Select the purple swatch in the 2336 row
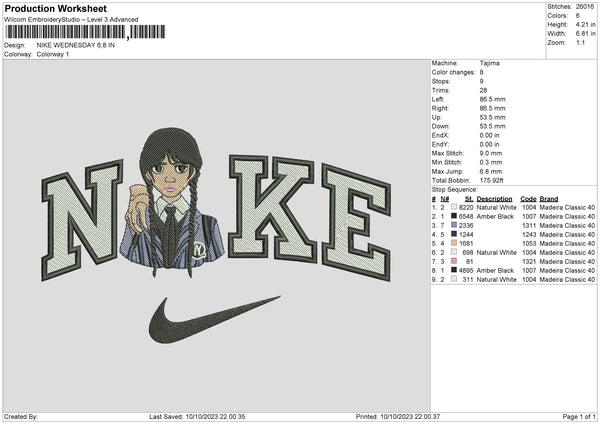The image size is (600, 424). pyautogui.click(x=454, y=225)
